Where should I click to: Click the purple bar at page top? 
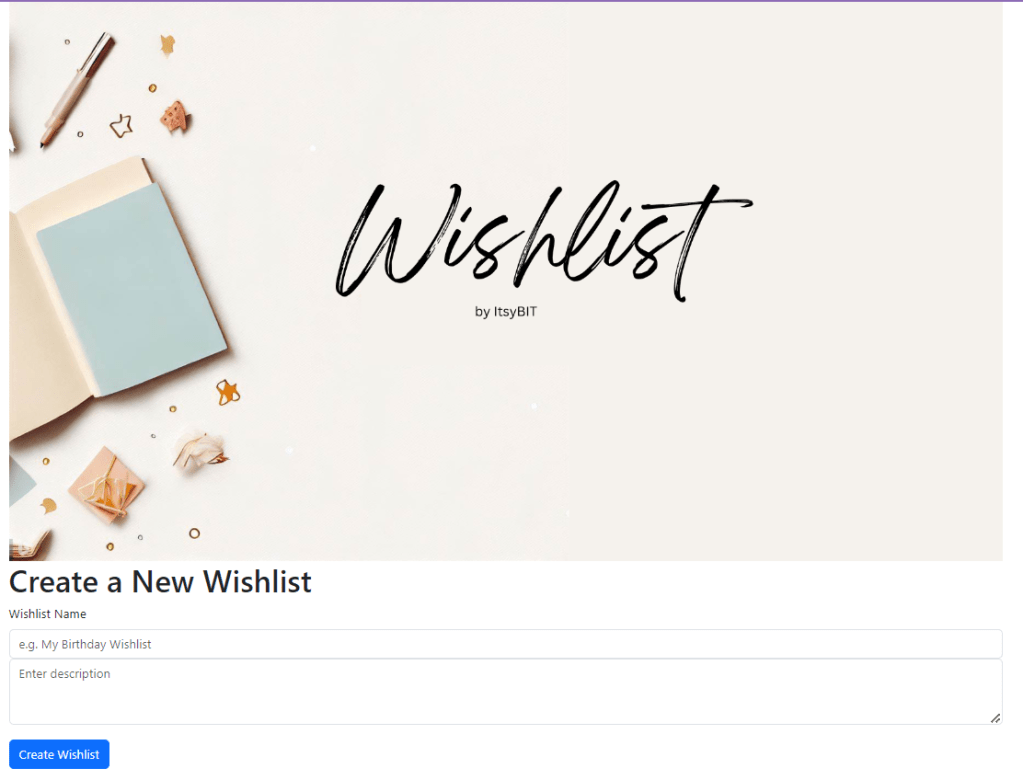(x=512, y=1)
